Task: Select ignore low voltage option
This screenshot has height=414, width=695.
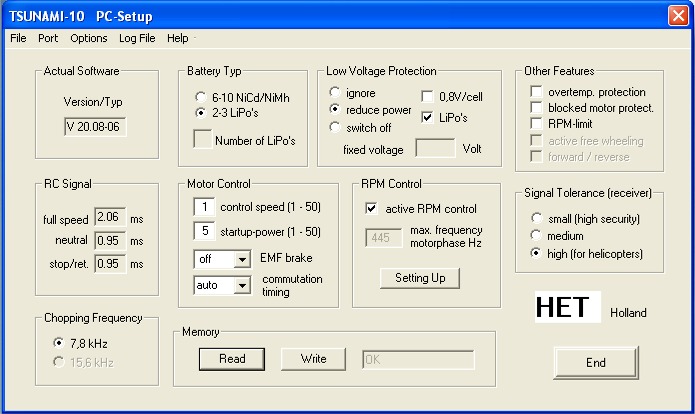Action: 335,93
